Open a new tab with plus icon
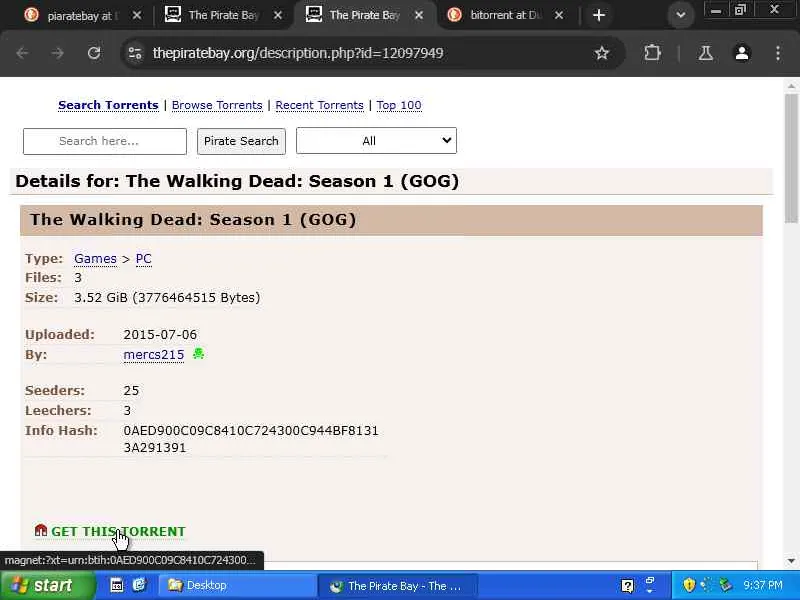Screen dimensions: 800x600 click(x=599, y=15)
